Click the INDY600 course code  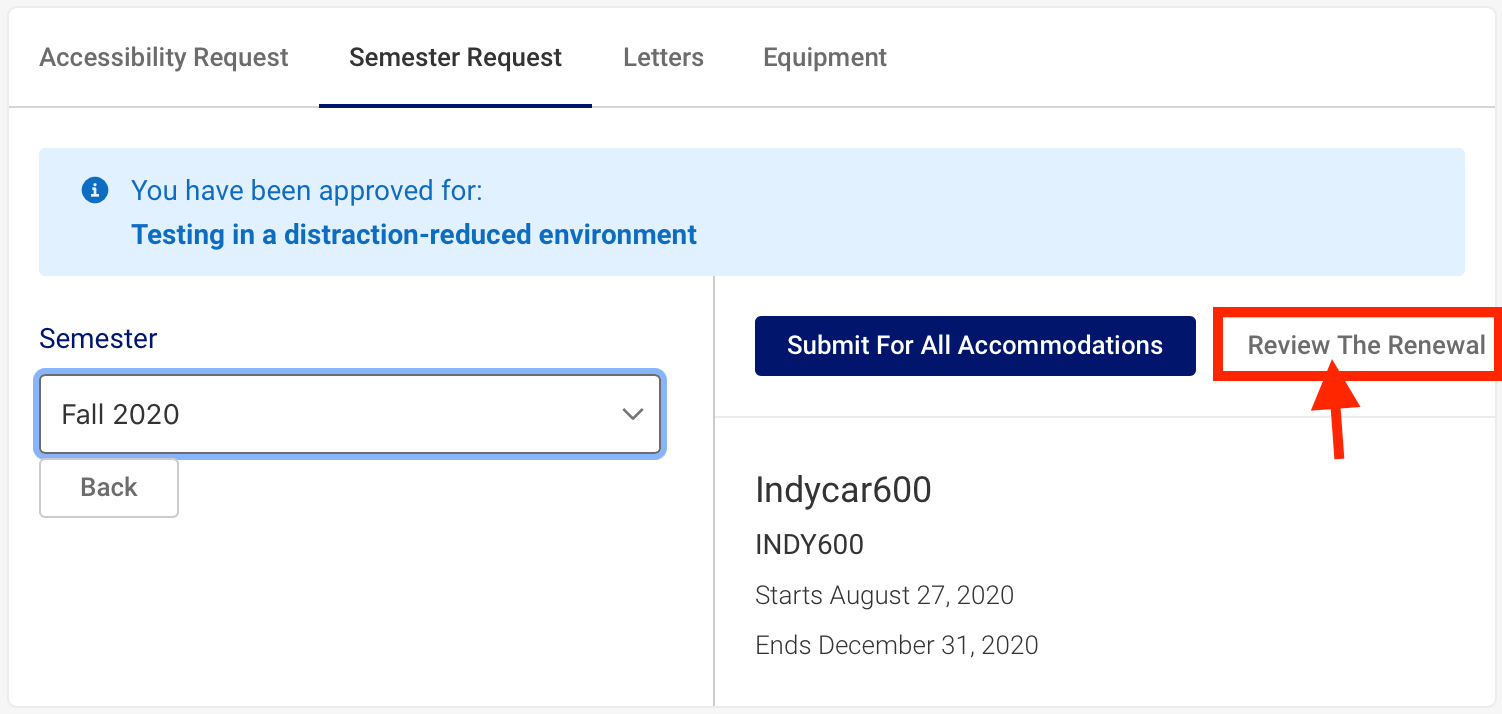pyautogui.click(x=809, y=545)
